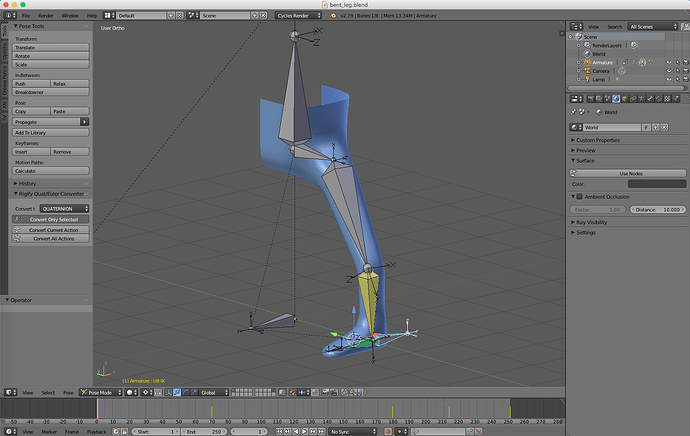Click the Breakdowner button
The image size is (690, 436).
(51, 92)
